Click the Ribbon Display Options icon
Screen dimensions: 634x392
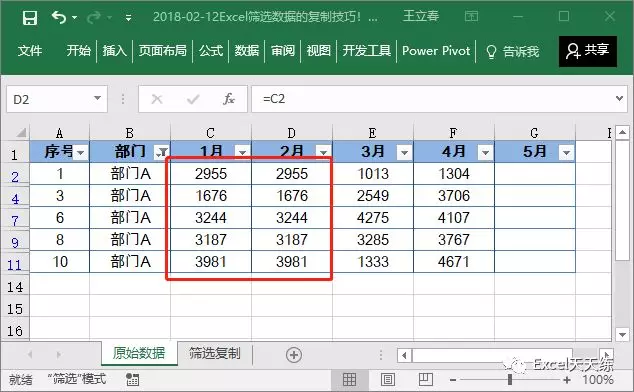pos(471,16)
